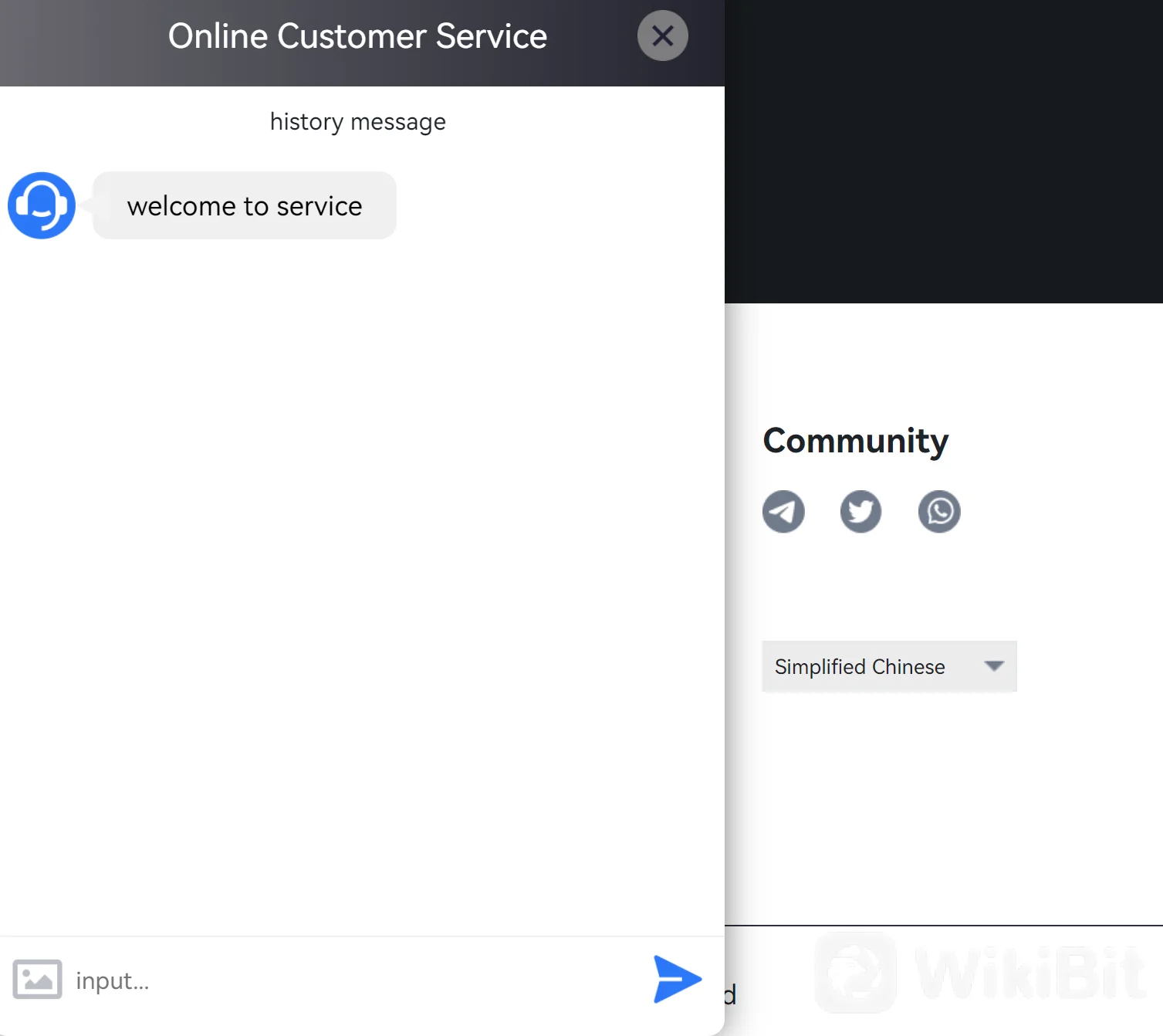Close the Online Customer Service chat panel
Viewport: 1163px width, 1036px height.
click(x=662, y=36)
